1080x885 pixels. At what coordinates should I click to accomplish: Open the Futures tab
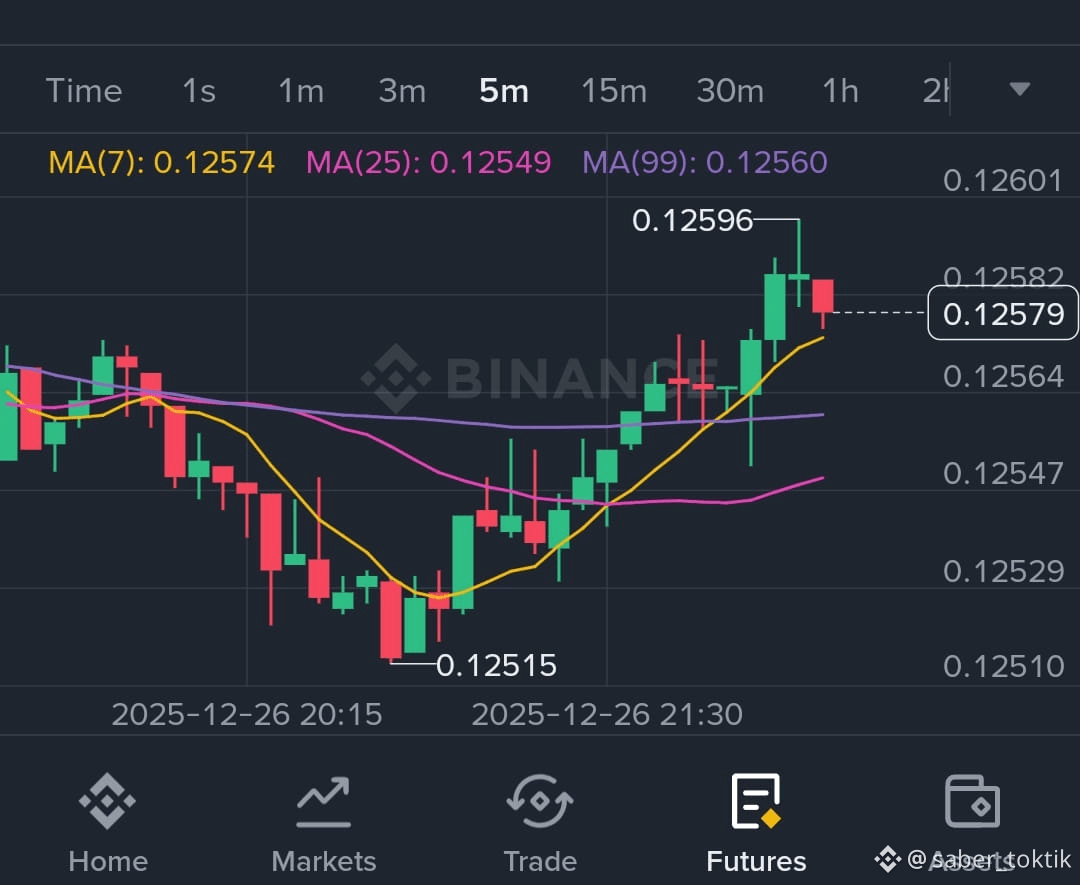(756, 824)
